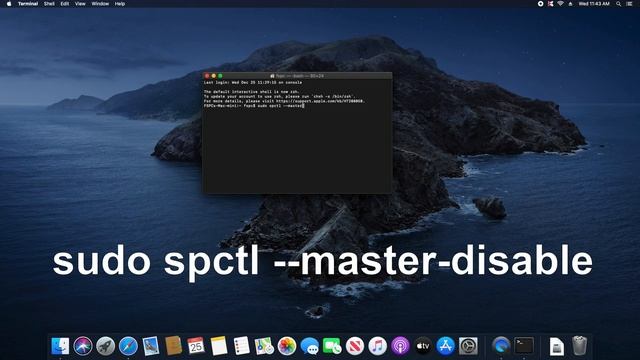Viewport: 640px width, 360px height.
Task: Open Launchpad rocket icon
Action: [105, 346]
